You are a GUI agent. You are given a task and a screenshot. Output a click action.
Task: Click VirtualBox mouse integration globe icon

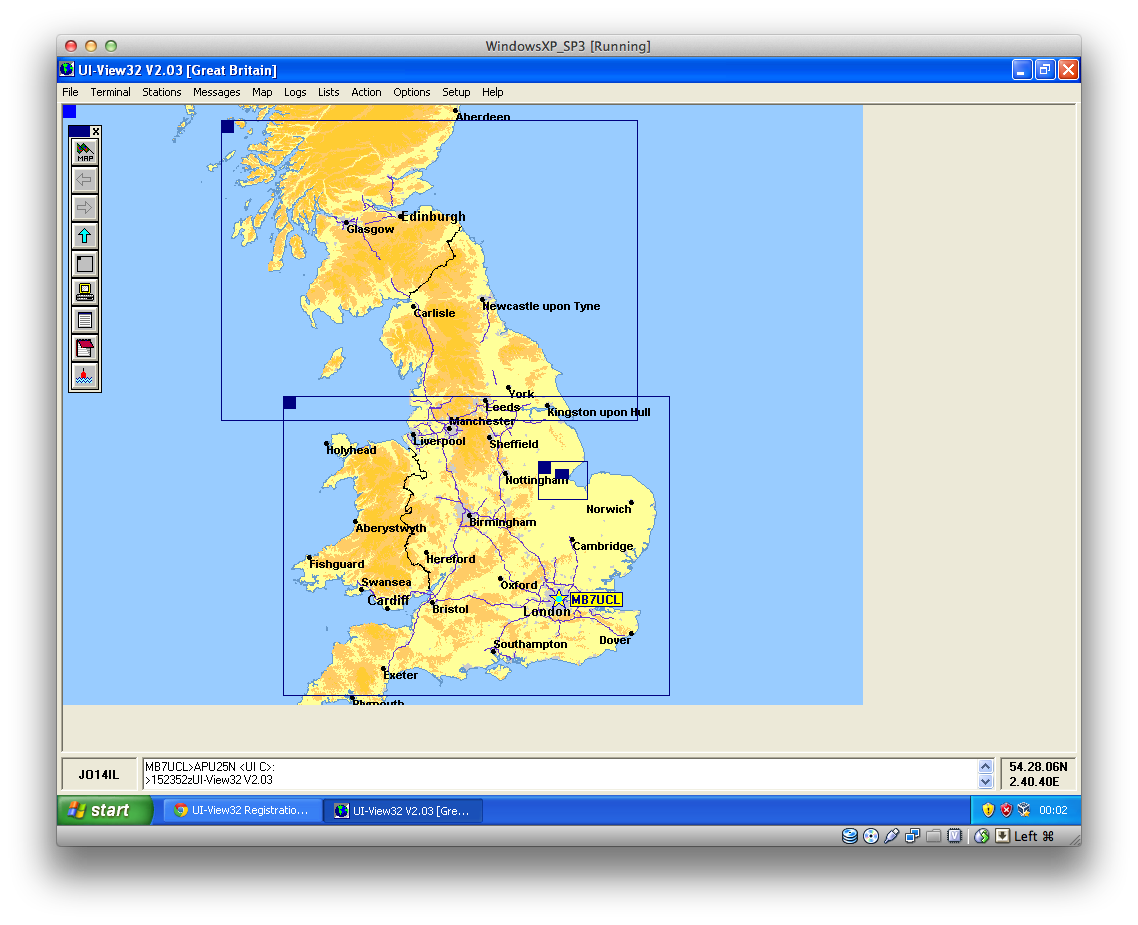982,836
